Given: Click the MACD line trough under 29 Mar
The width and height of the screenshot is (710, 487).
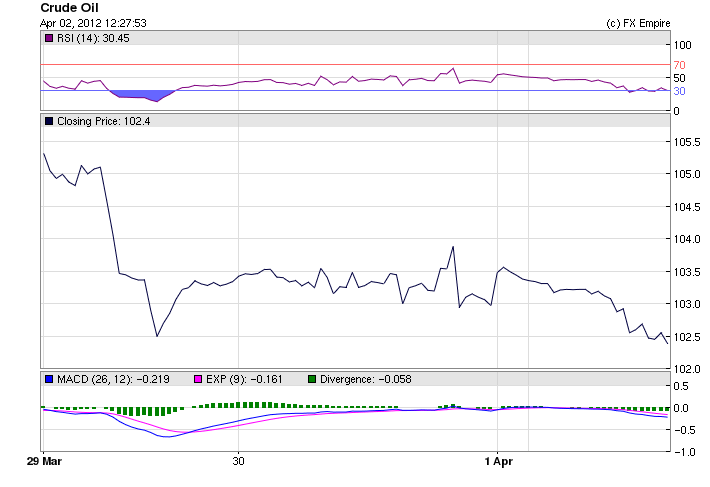Looking at the screenshot, I should [x=166, y=437].
